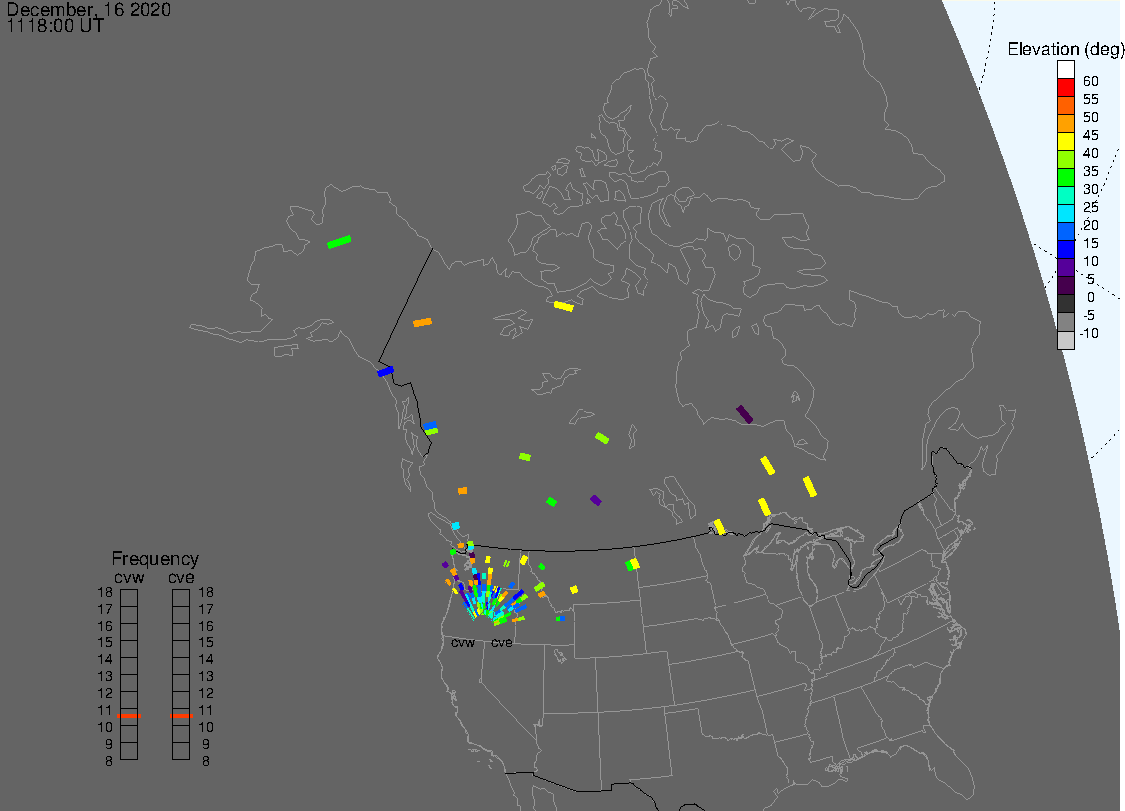Click the red-orange swatch between 55 and 50

tap(1065, 105)
